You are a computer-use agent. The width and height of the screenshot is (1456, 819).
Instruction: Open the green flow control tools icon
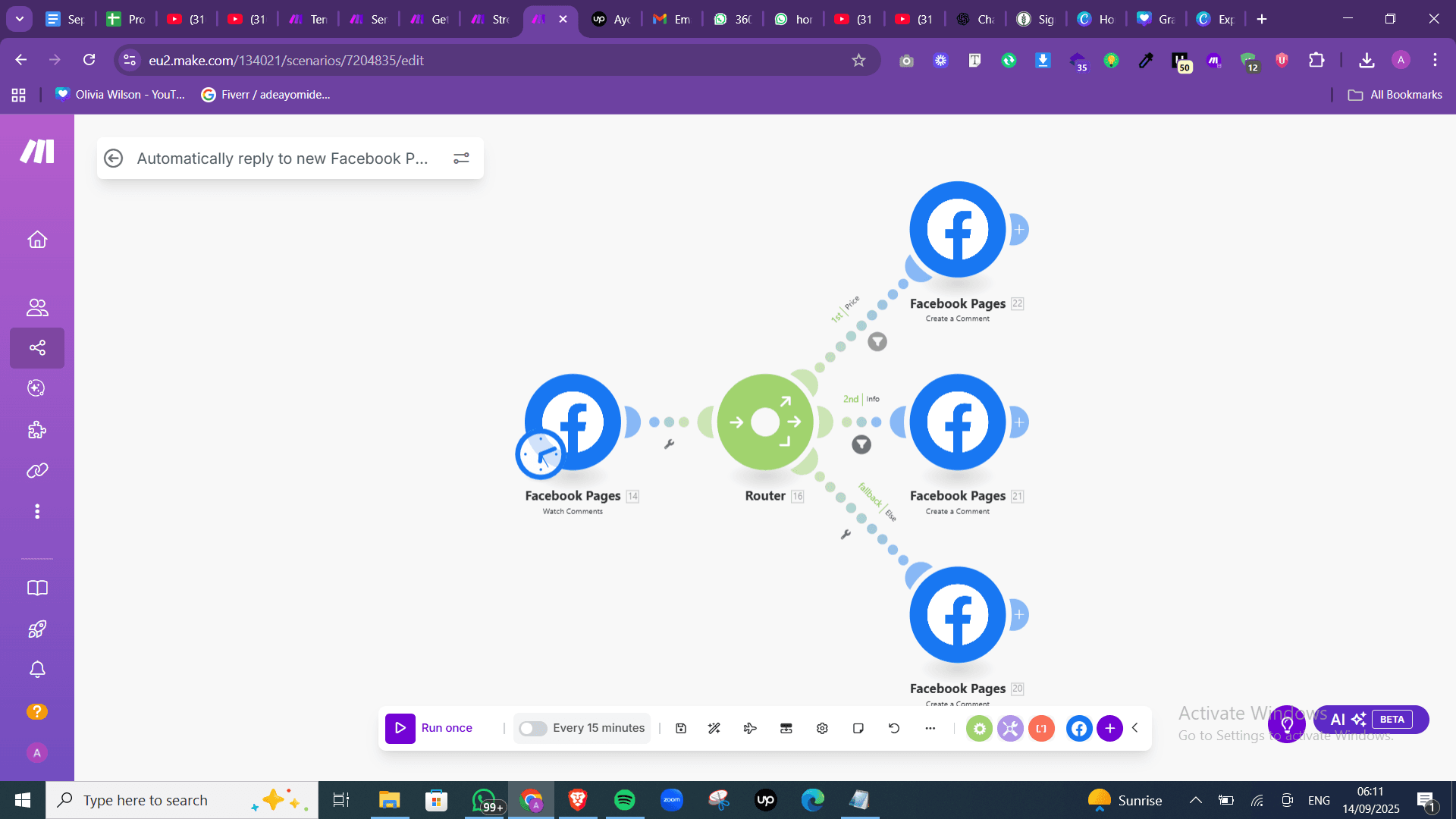[x=979, y=729]
